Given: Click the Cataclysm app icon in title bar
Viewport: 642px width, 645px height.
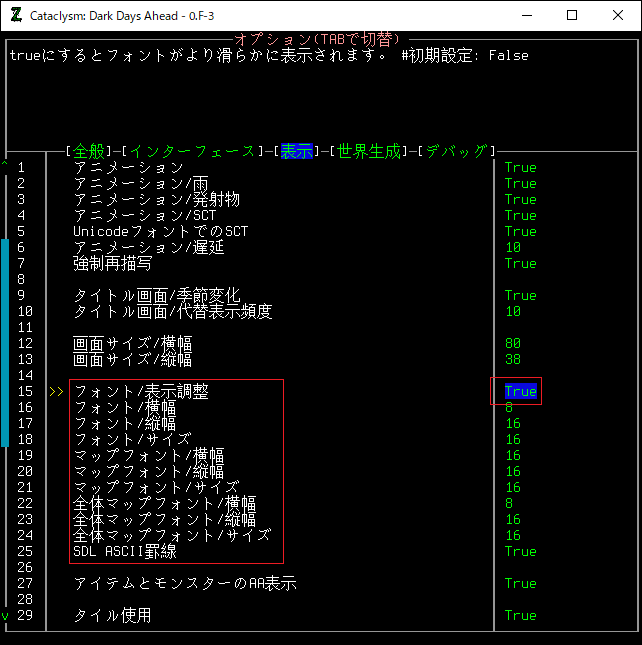Looking at the screenshot, I should coord(16,16).
